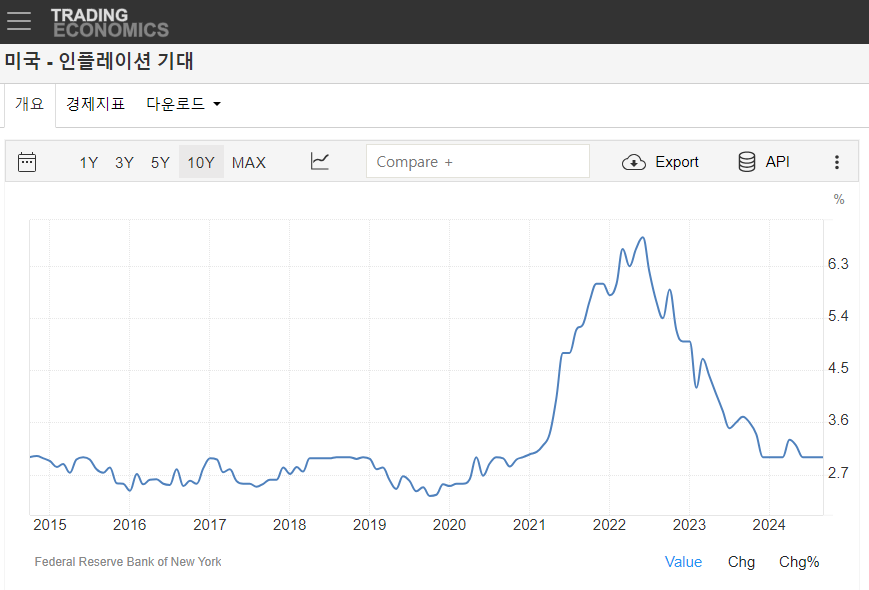Select the 5Y time range

160,162
